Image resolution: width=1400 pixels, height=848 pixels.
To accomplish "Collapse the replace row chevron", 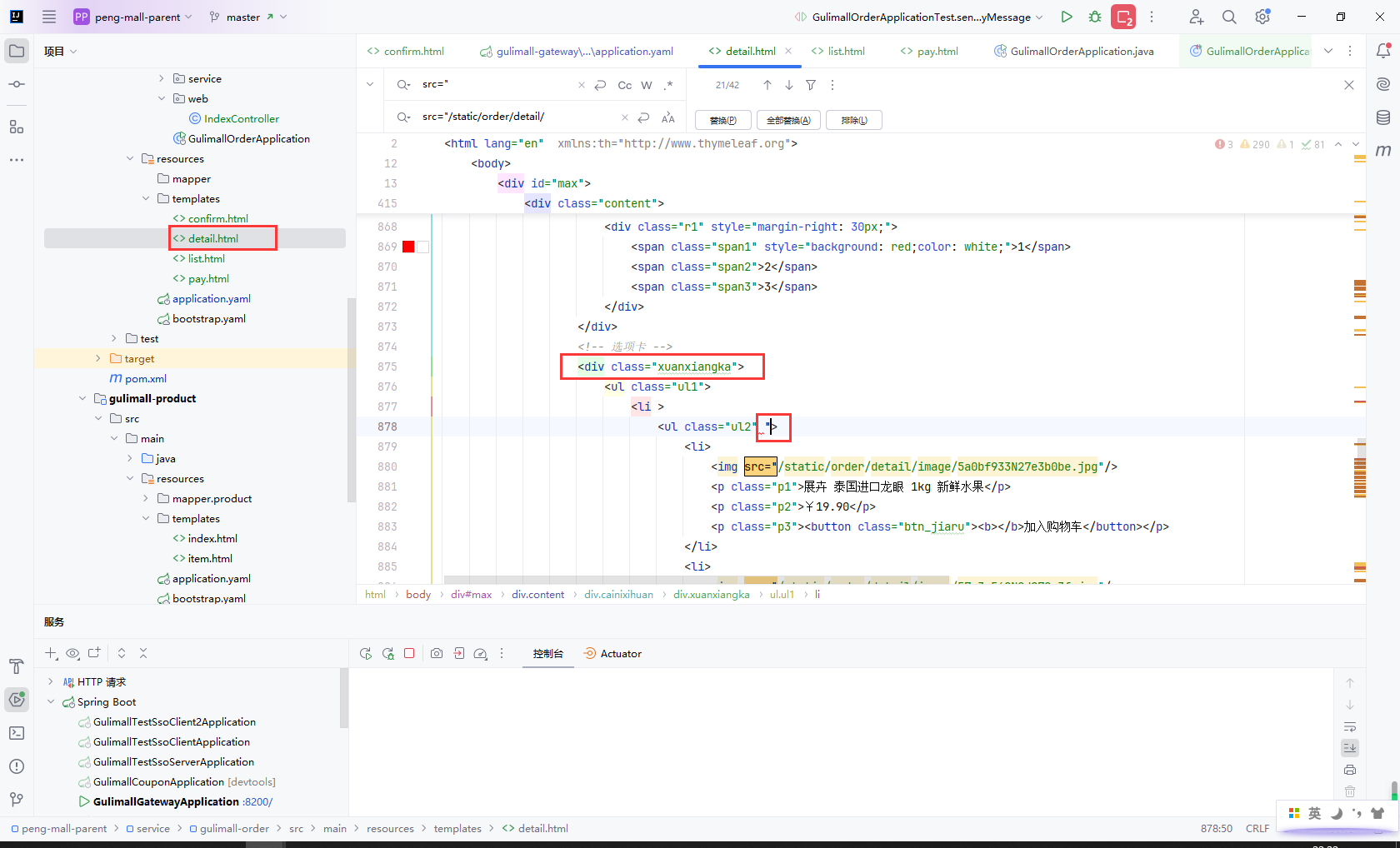I will click(x=370, y=84).
